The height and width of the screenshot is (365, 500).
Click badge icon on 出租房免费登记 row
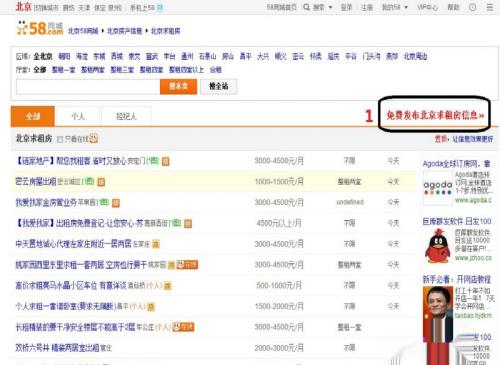(x=188, y=223)
